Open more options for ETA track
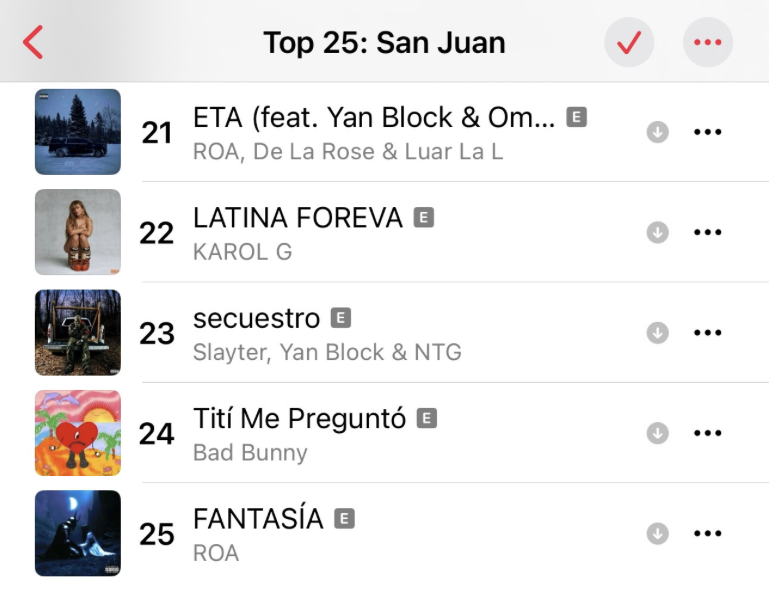 [x=708, y=132]
